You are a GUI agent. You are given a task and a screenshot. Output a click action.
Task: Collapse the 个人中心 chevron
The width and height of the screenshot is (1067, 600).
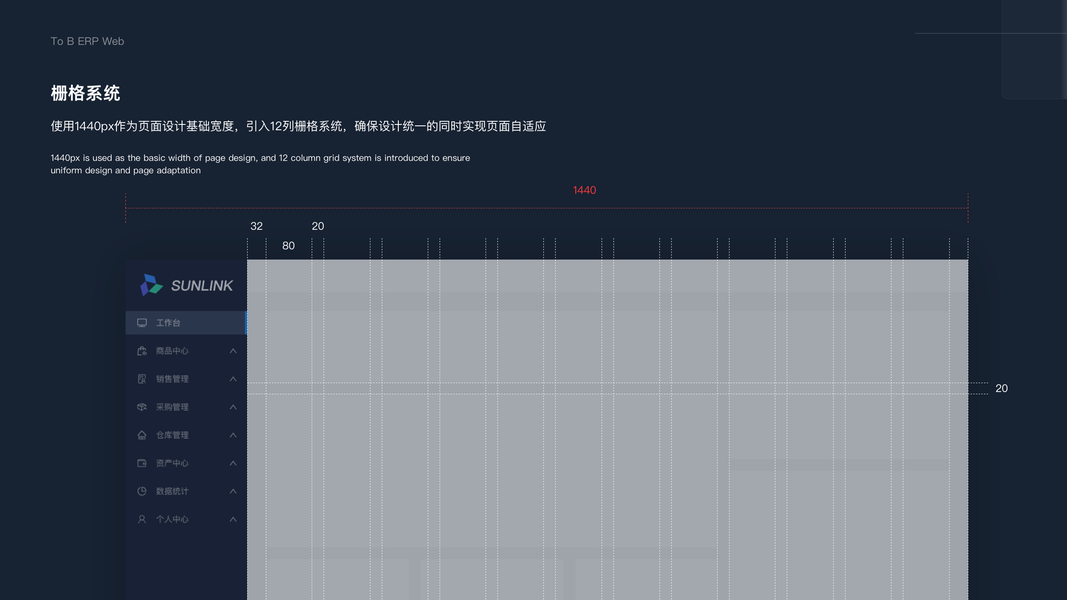click(233, 519)
